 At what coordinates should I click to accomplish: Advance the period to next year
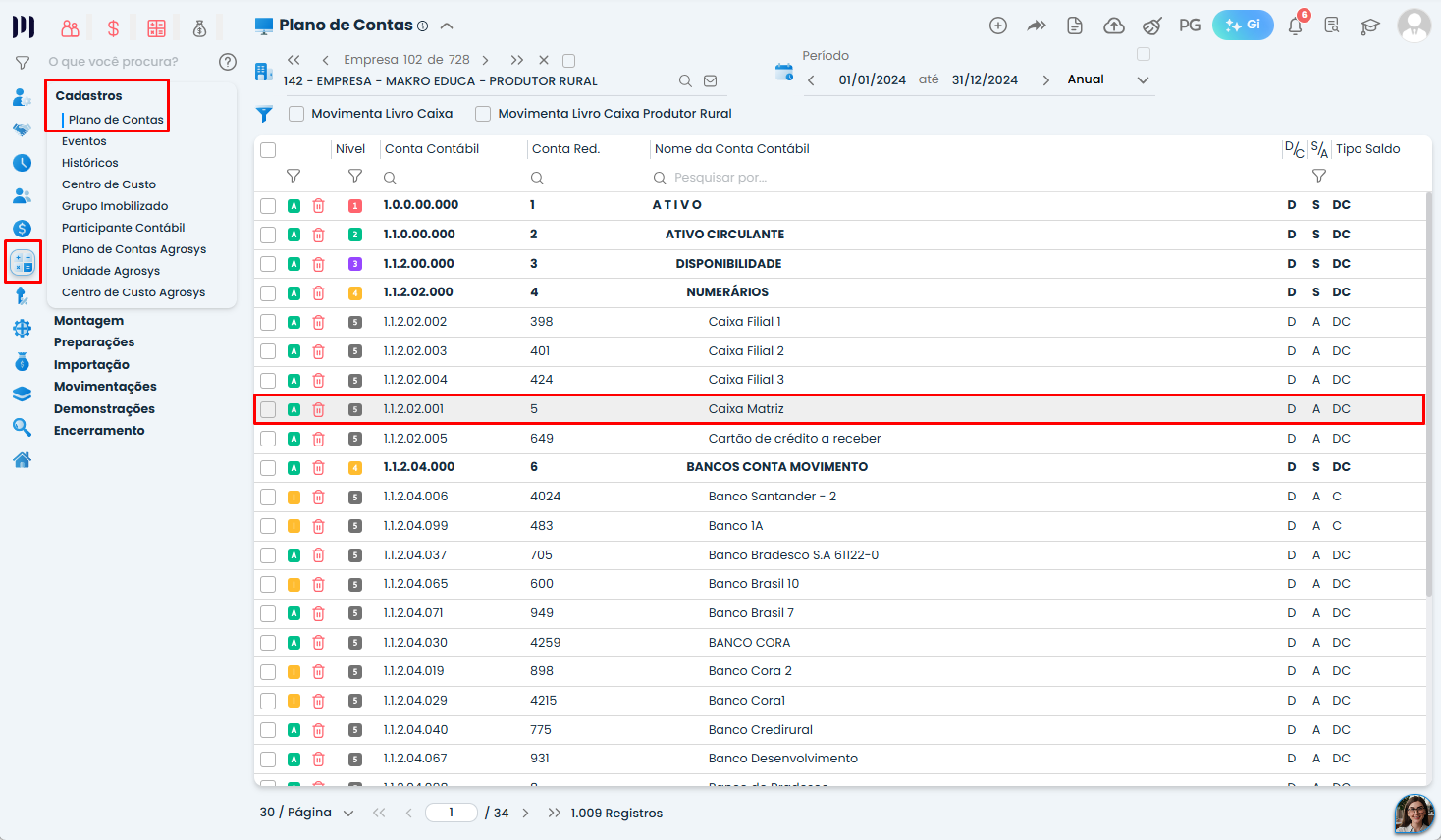tap(1045, 80)
